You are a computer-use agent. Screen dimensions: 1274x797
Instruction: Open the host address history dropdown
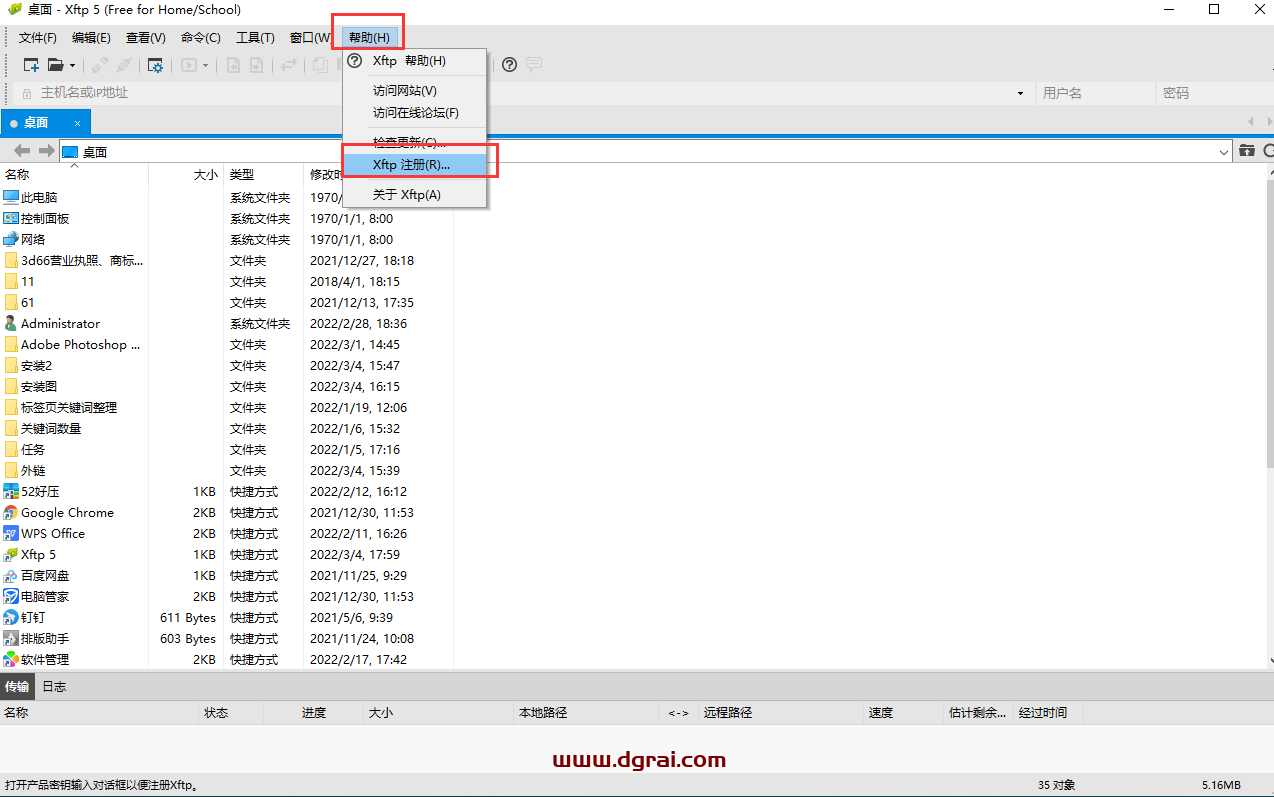pyautogui.click(x=1020, y=93)
